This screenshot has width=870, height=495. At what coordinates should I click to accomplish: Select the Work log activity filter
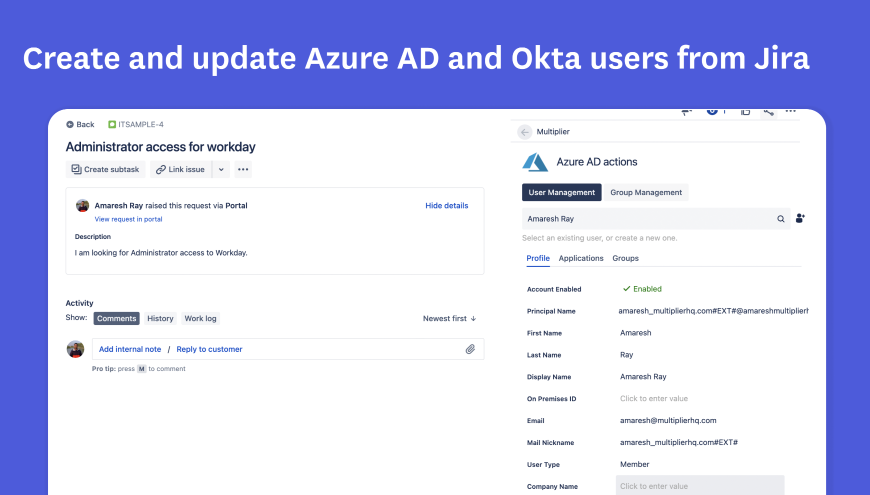[x=200, y=319]
